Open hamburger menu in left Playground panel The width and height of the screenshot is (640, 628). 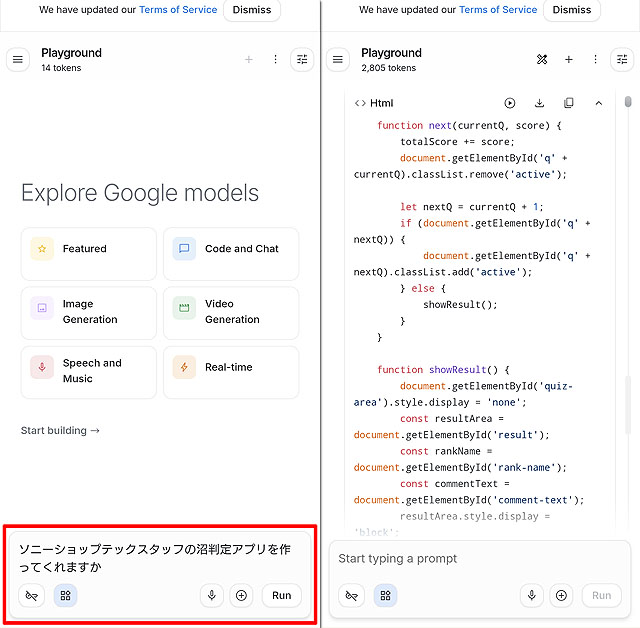click(17, 60)
